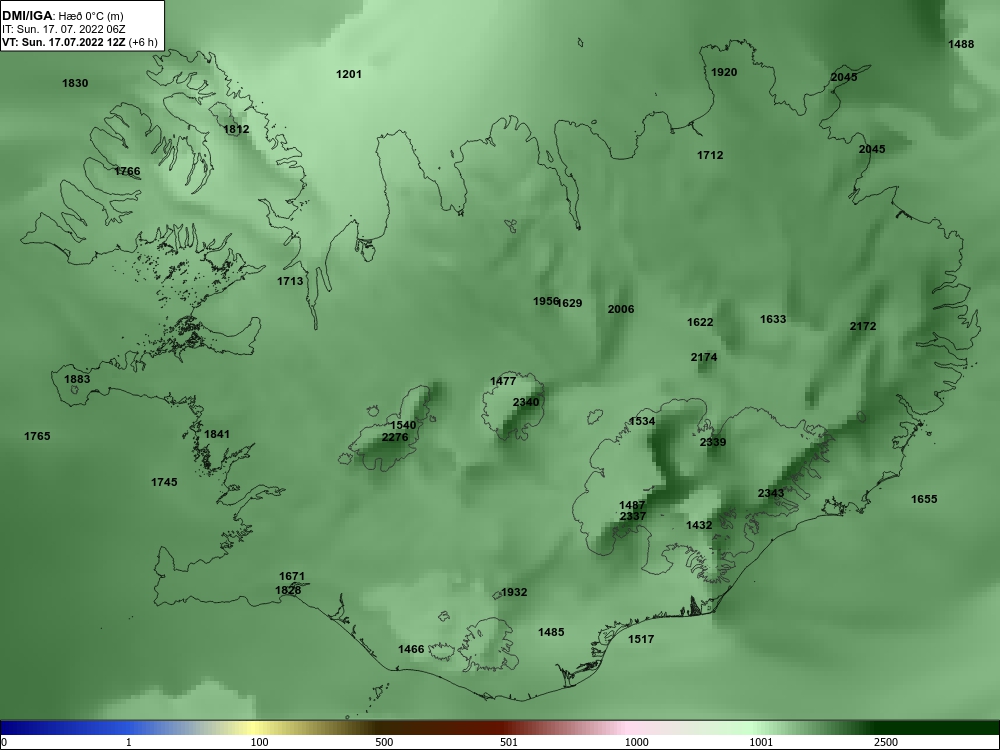Click the 2337 value label
Viewport: 1000px width, 750px height.
click(x=633, y=516)
